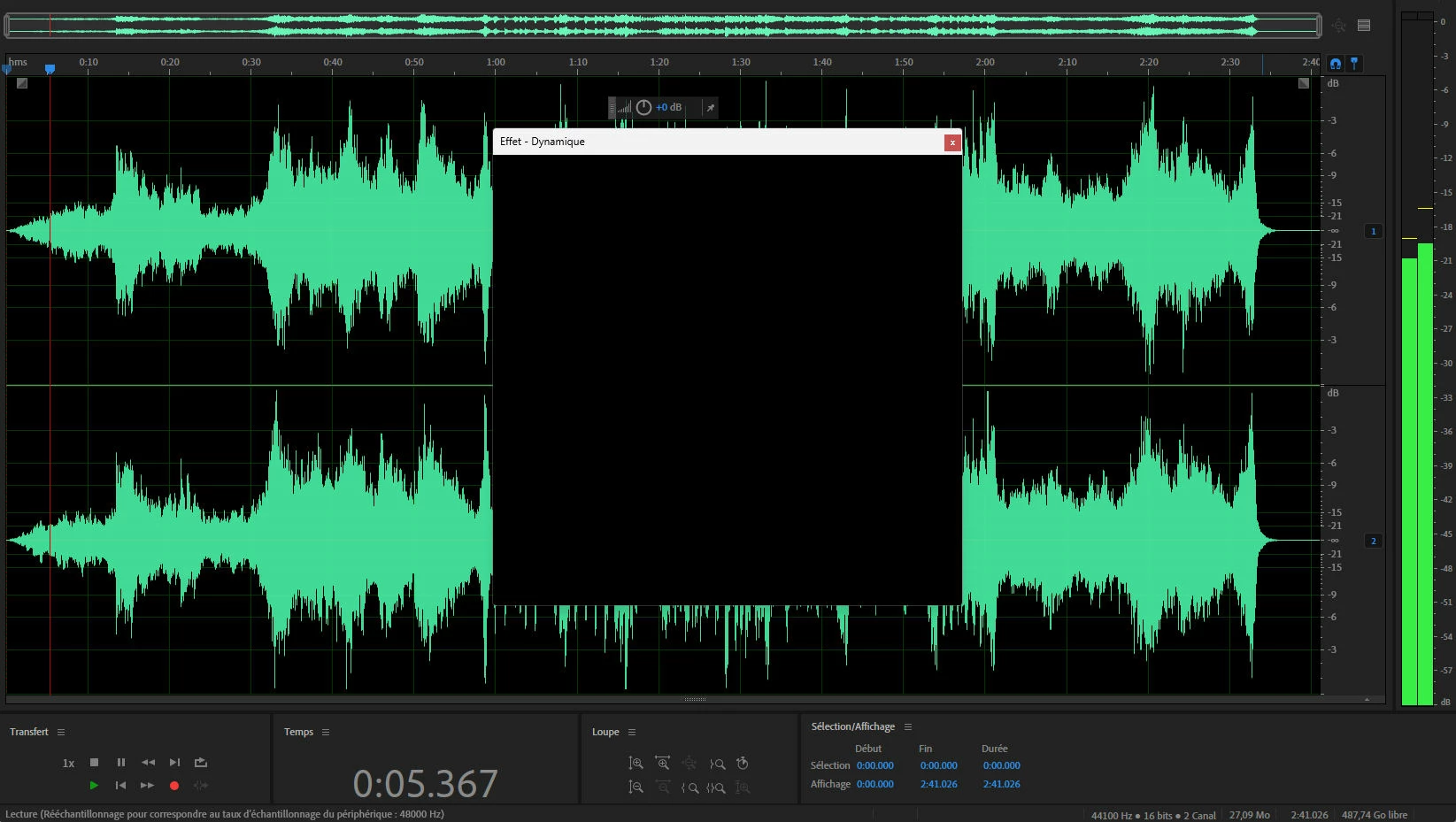Open the Temps panel menu
Image resolution: width=1456 pixels, height=822 pixels.
[326, 732]
